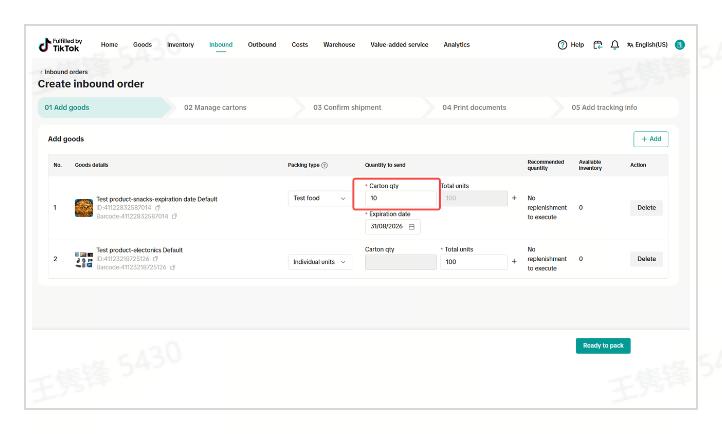Open the Warehouse menu

point(339,45)
